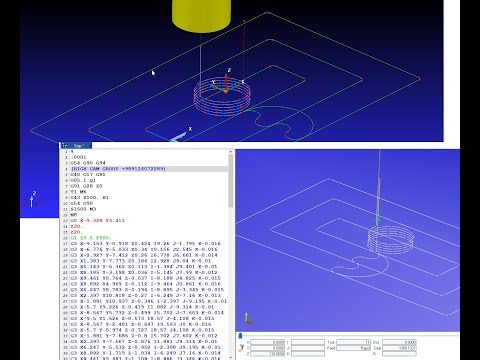Click code line 'G91 G28 Z0'
Image resolution: width=480 pixels, height=360 pixels.
86,186
